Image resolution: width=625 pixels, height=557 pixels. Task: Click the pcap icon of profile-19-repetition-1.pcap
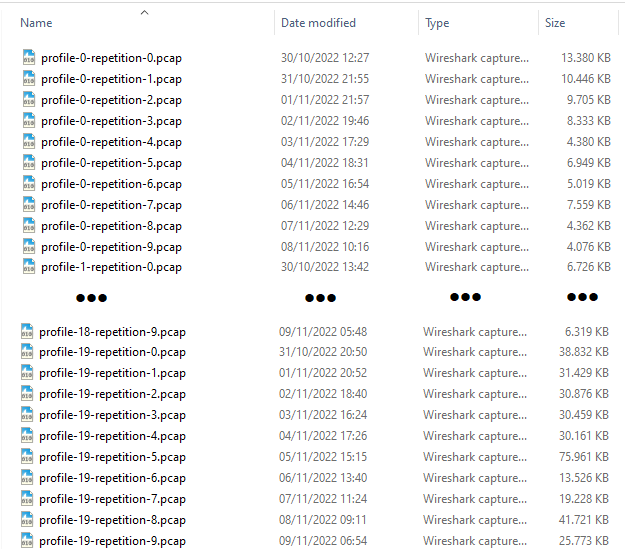(x=27, y=372)
